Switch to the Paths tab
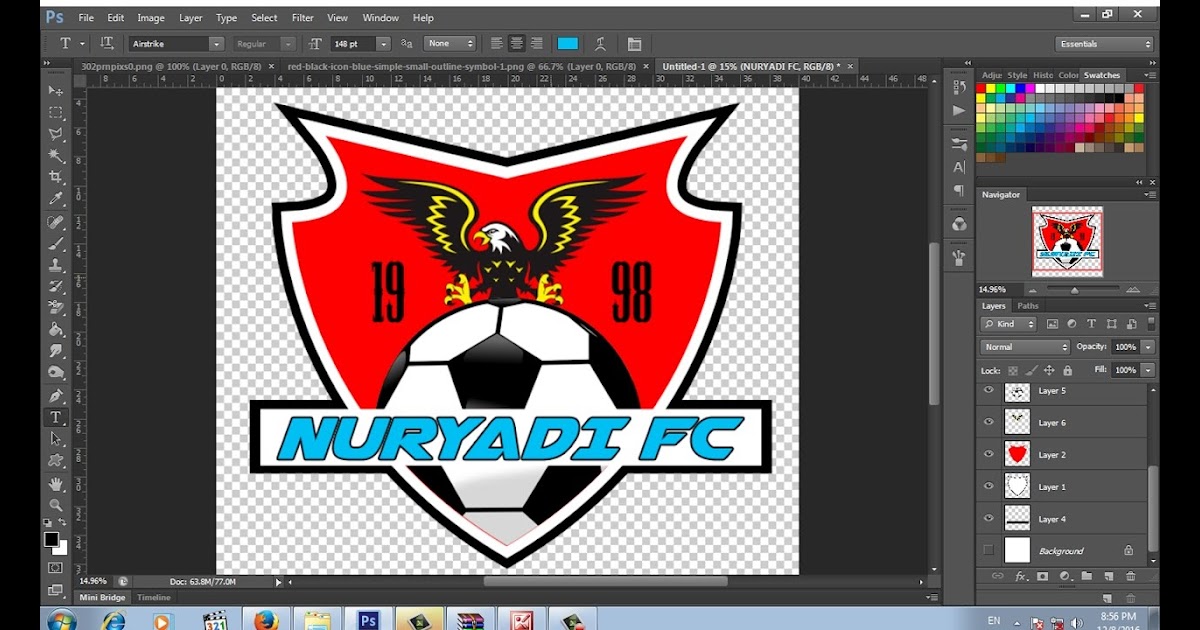Image resolution: width=1200 pixels, height=630 pixels. [1028, 306]
